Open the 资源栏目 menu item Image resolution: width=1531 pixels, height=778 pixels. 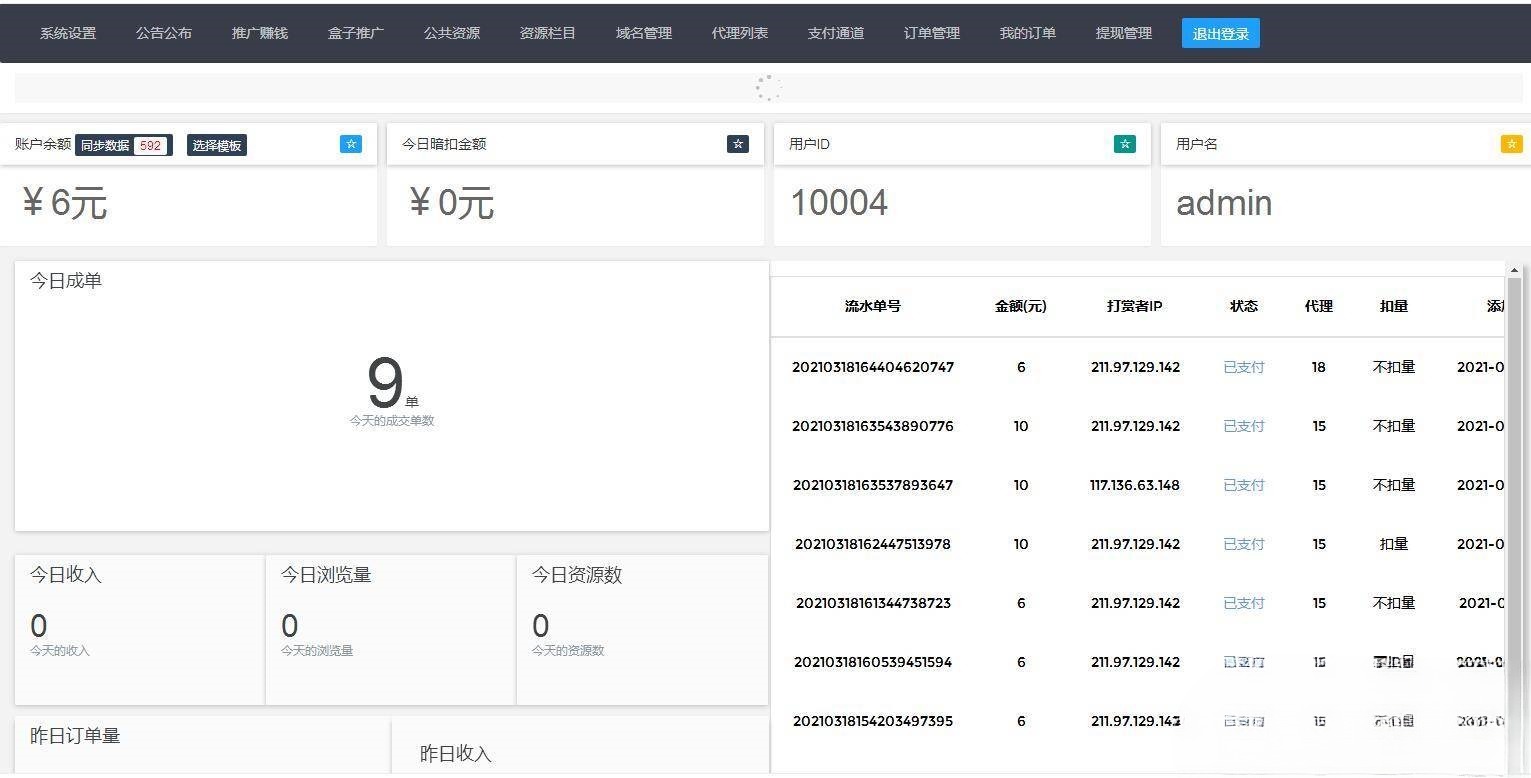coord(547,33)
